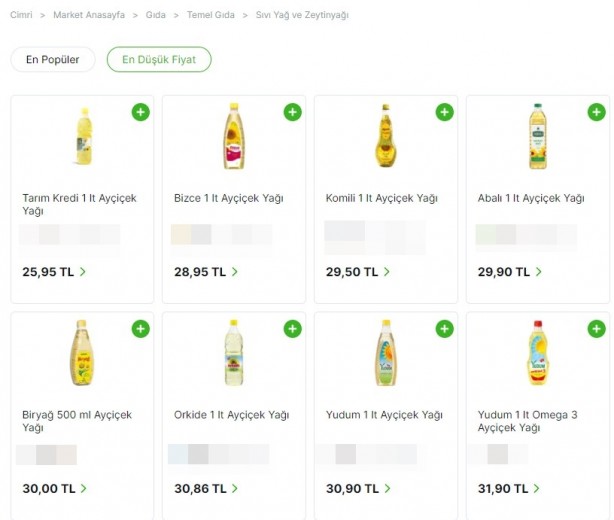Screen dimensions: 614x520
Task: Open Biryağ 500 ml Ayçiçek Yağı title
Action: (77, 421)
